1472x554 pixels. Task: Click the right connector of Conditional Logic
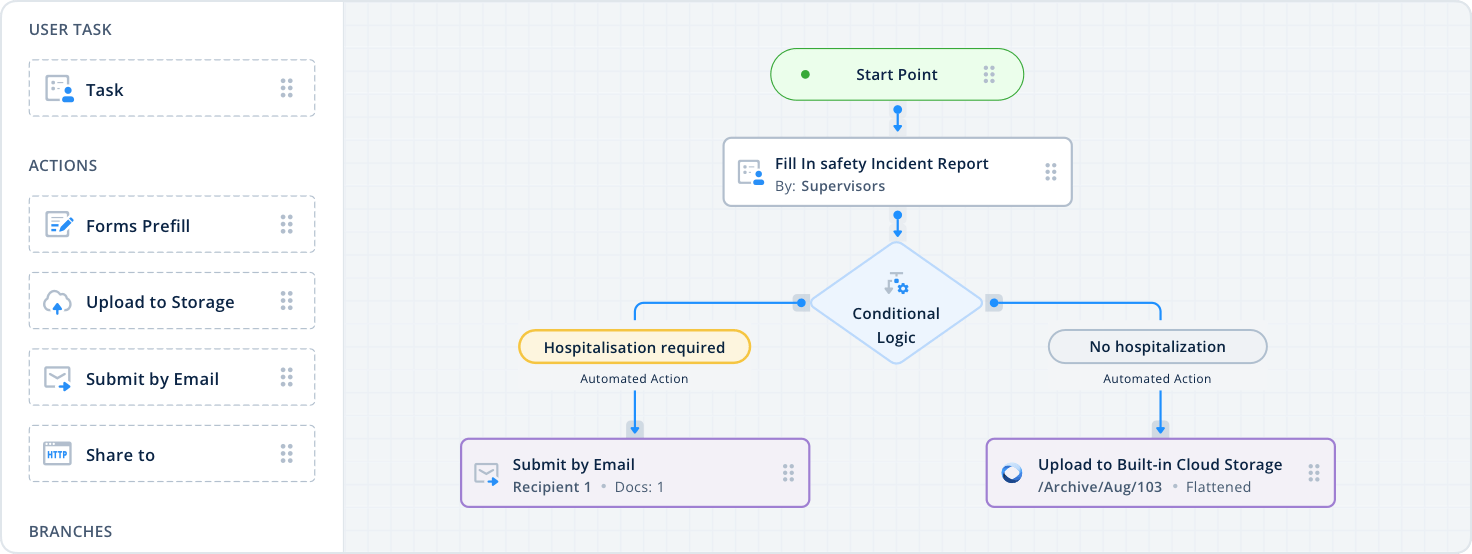[993, 302]
